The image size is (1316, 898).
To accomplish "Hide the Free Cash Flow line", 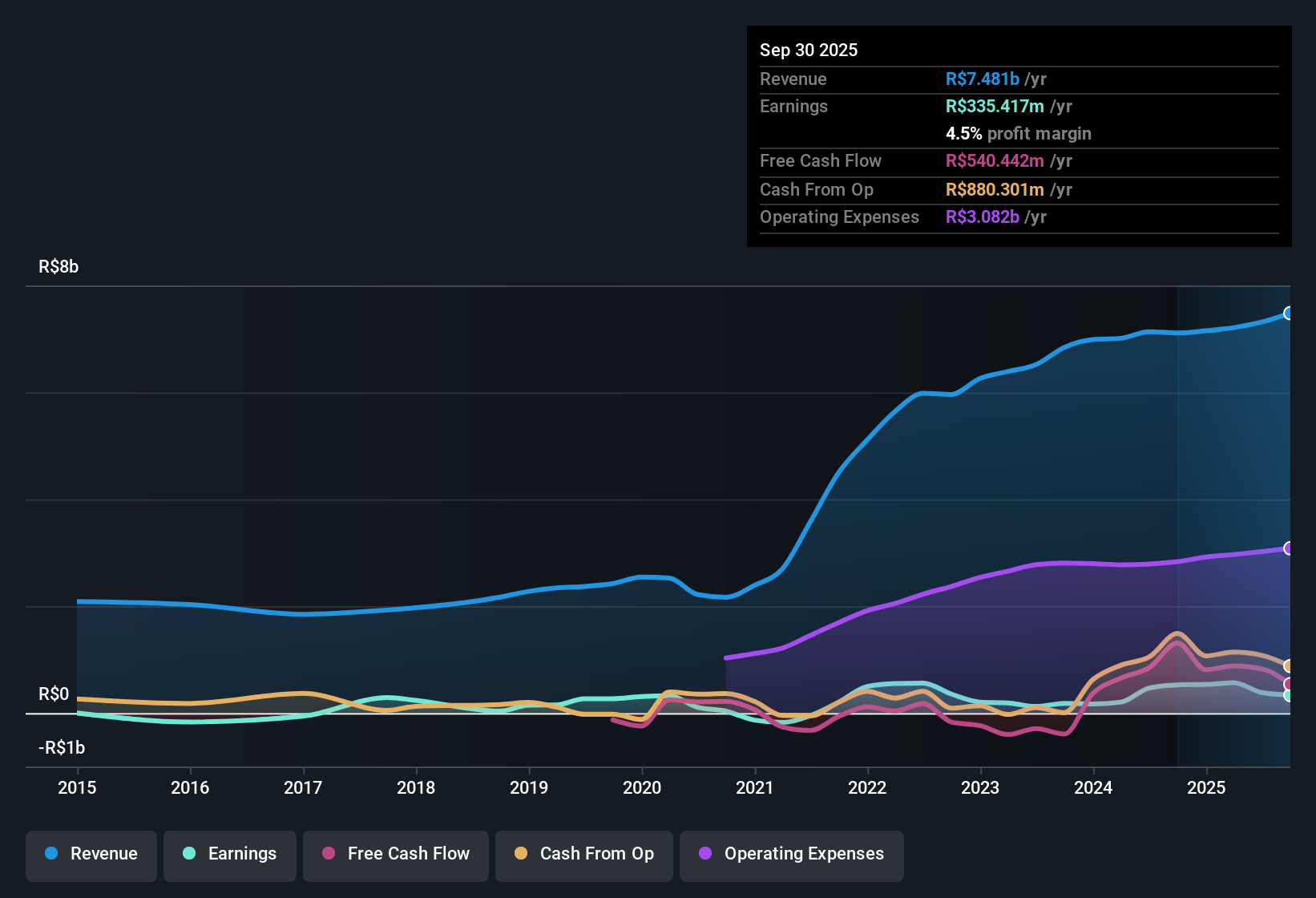I will [x=395, y=854].
